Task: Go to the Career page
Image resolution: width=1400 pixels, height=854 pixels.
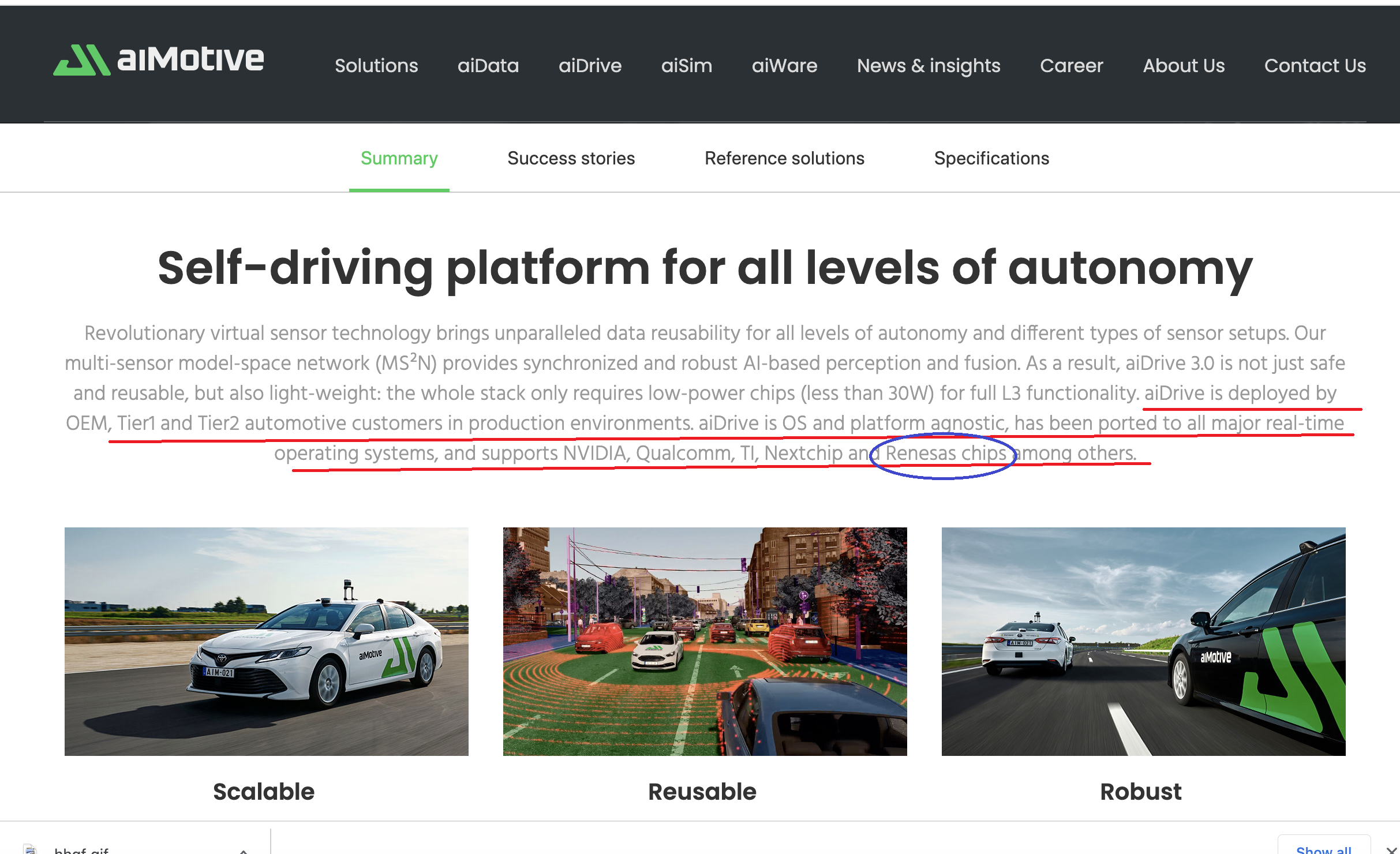Action: click(x=1071, y=66)
